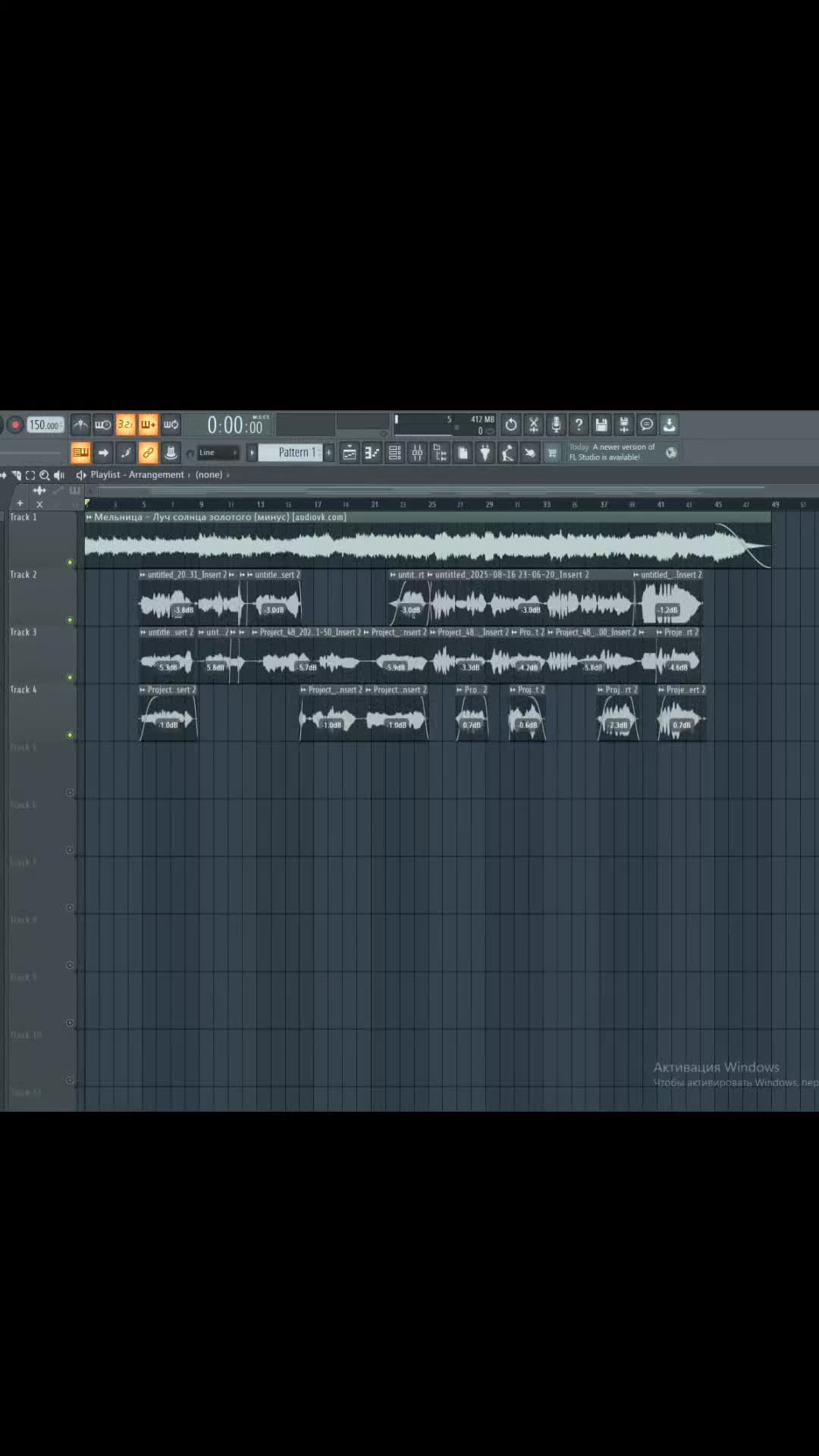Click bar 25 on the timeline ruler
The width and height of the screenshot is (819, 1456).
[x=432, y=504]
